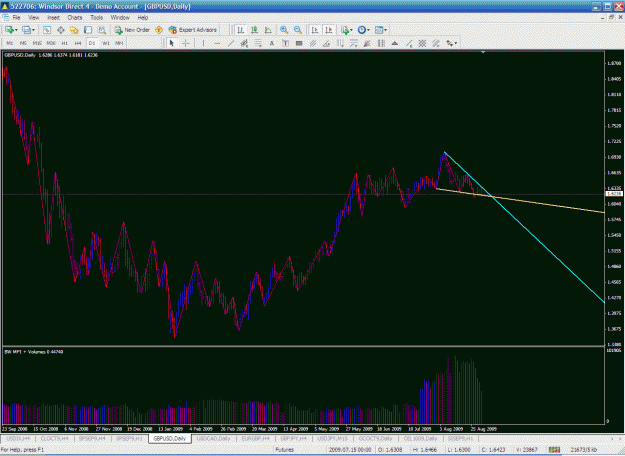Switch to the CLOCT9,H4 chart tab

[55, 438]
